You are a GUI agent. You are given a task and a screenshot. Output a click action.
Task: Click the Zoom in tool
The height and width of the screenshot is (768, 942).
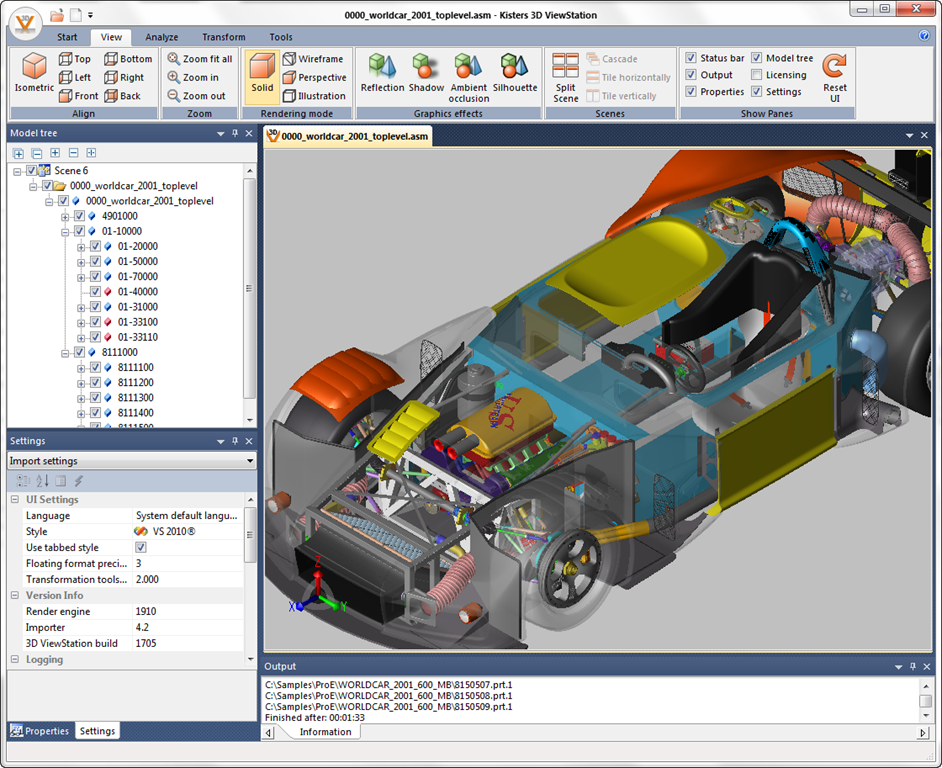point(193,78)
